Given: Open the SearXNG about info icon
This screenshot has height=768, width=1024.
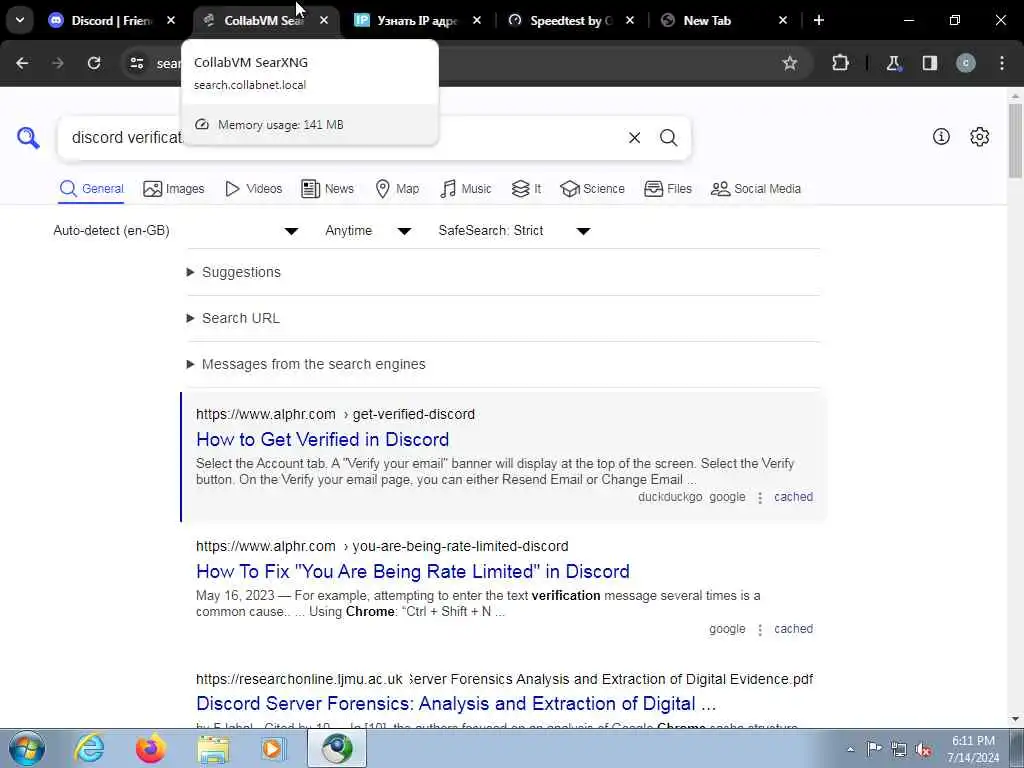Looking at the screenshot, I should [941, 136].
